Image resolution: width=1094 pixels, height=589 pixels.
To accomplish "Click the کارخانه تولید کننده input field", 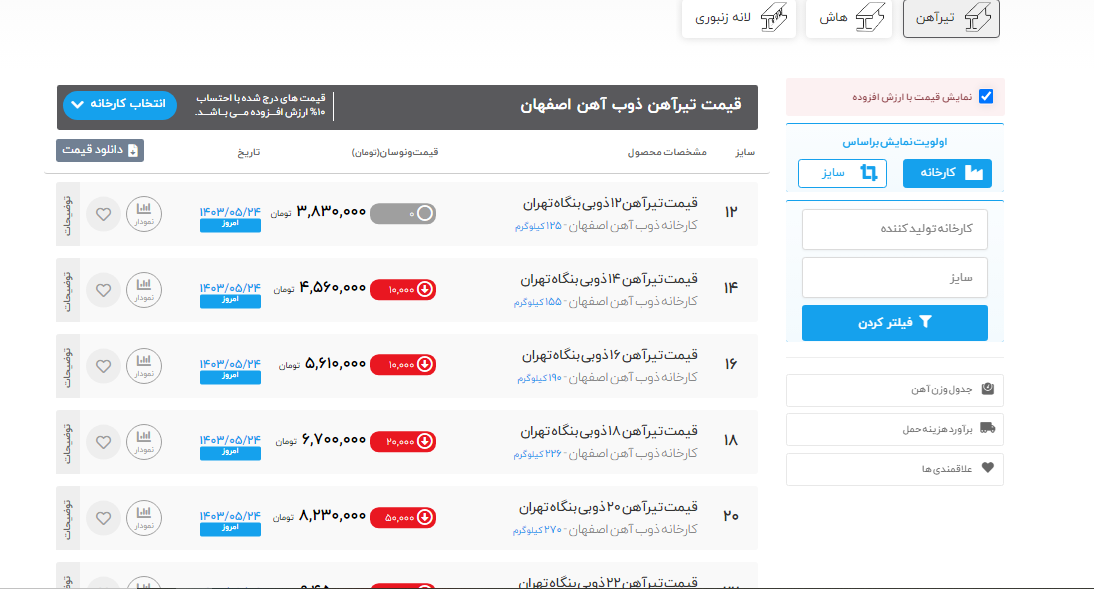I will (895, 229).
